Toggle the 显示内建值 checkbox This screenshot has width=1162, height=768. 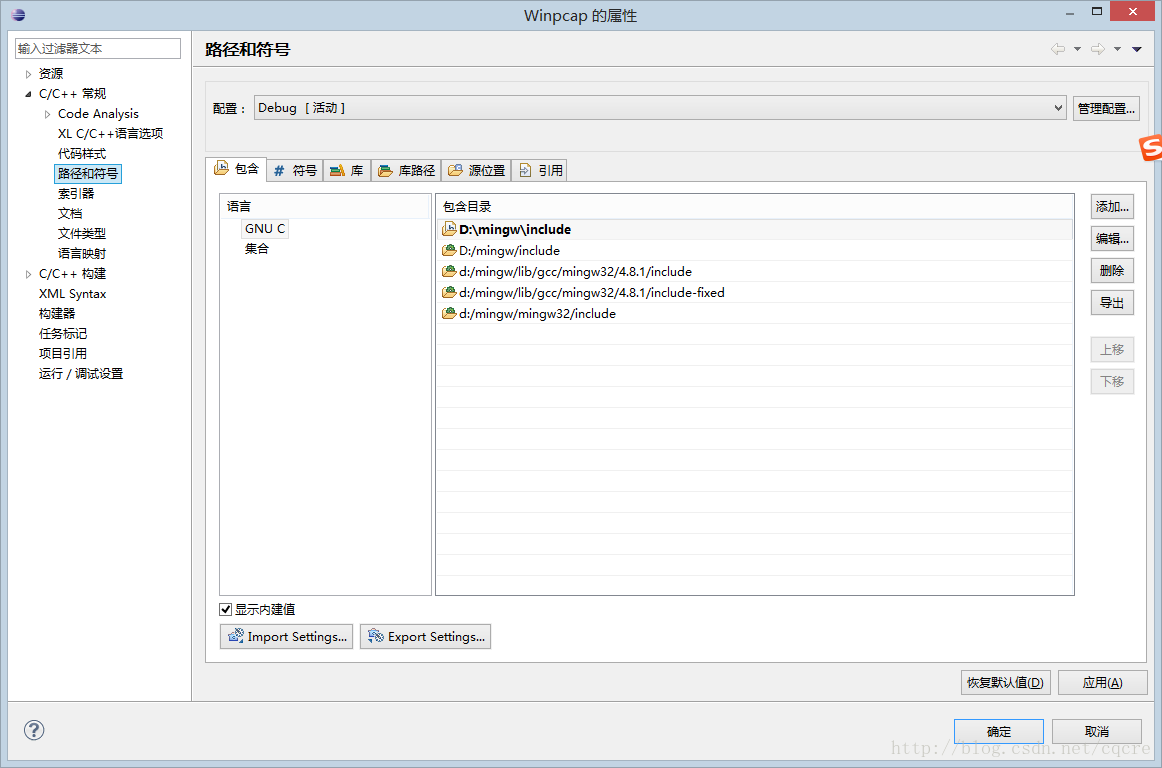[225, 609]
